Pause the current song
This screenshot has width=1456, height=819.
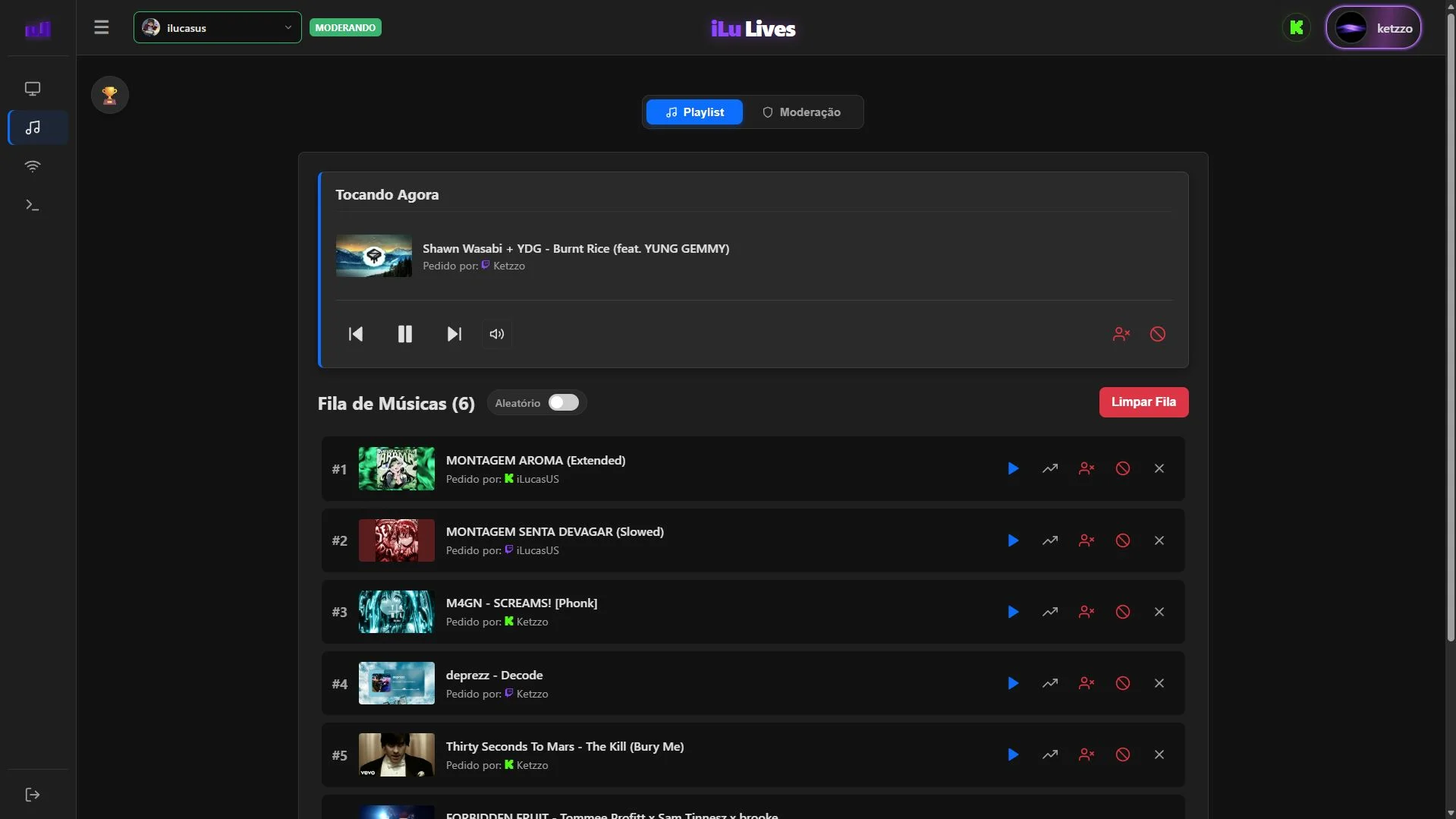click(405, 334)
